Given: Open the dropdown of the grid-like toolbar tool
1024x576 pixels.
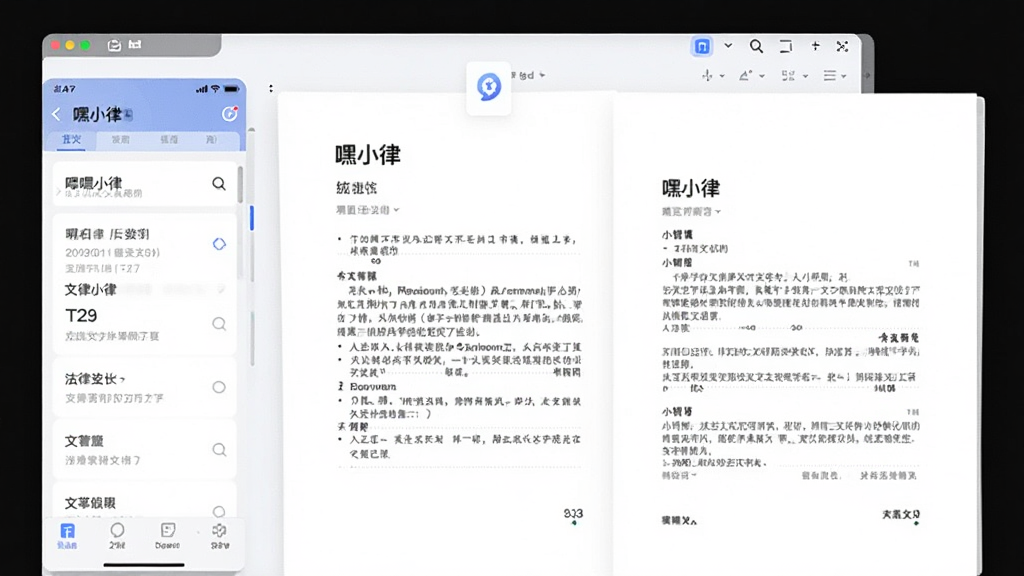Looking at the screenshot, I should (x=805, y=76).
